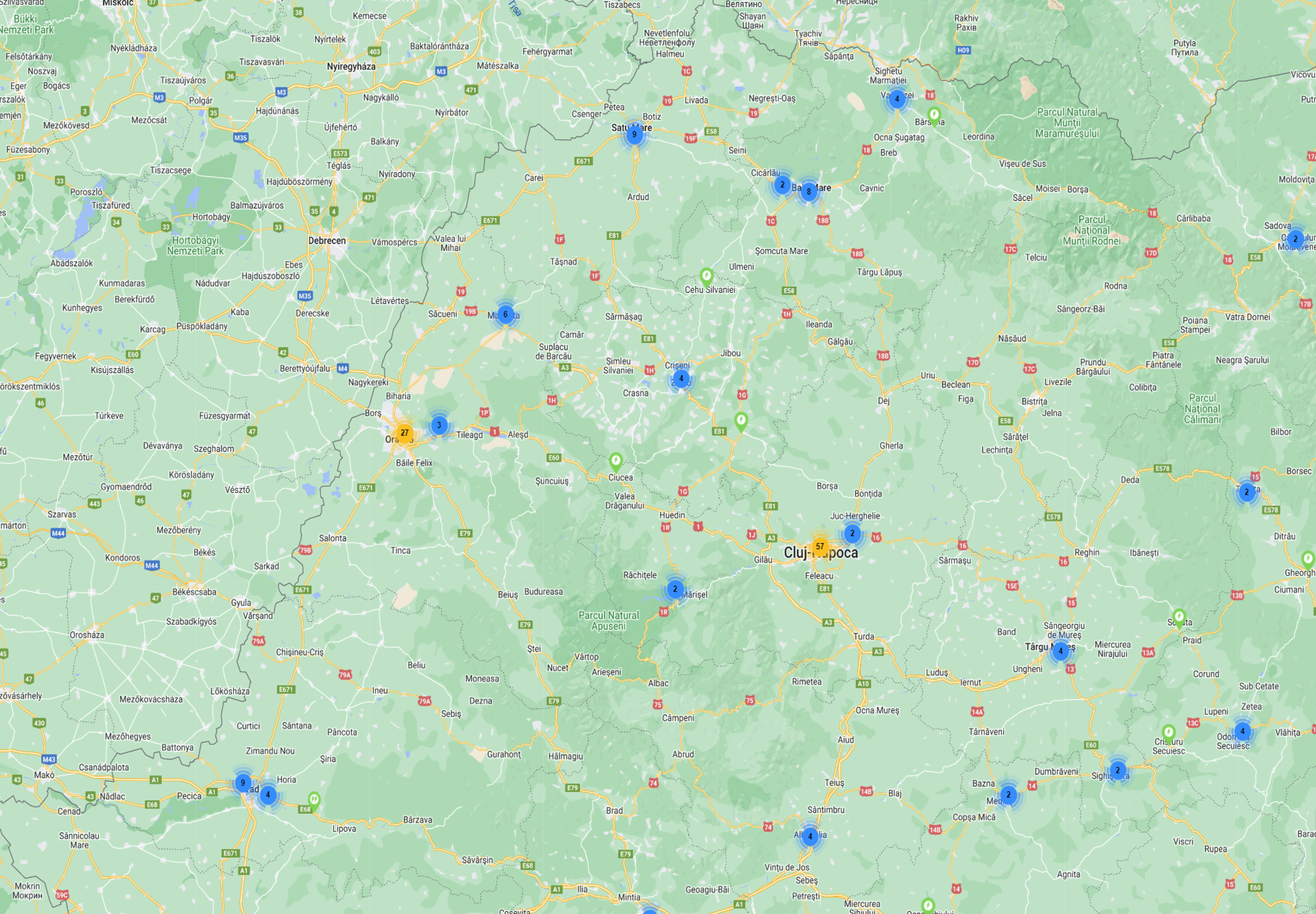This screenshot has height=914, width=1316.
Task: Select the green pin above Ciucea
Action: point(616,460)
